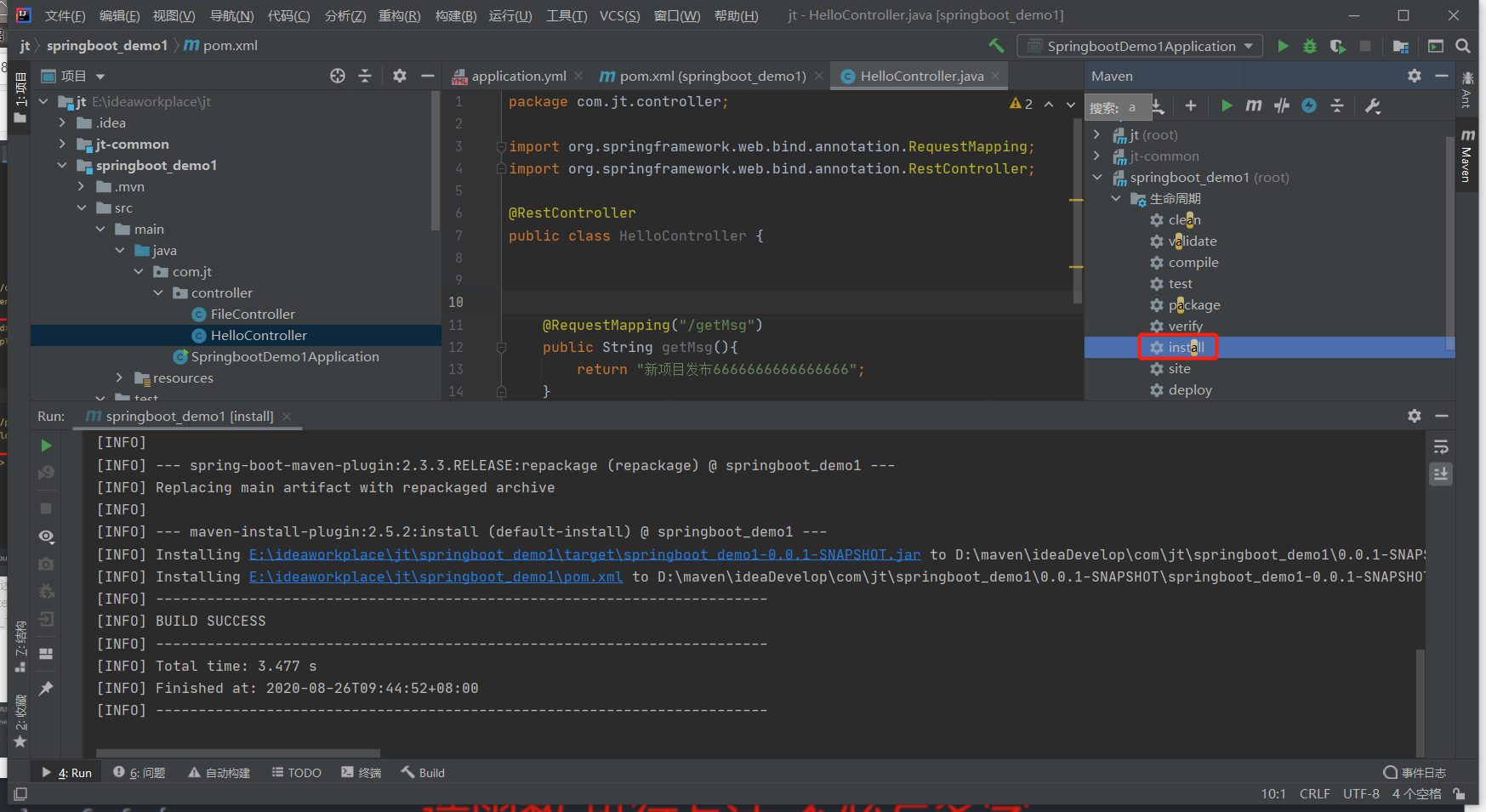Locate current file in Project panel
The height and width of the screenshot is (812, 1486).
(338, 76)
